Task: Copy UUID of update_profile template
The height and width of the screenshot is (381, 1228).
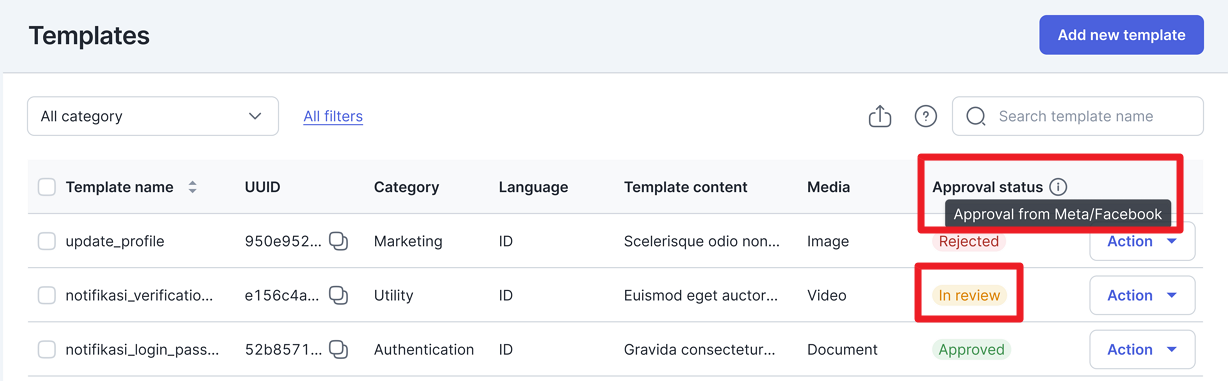Action: point(339,241)
